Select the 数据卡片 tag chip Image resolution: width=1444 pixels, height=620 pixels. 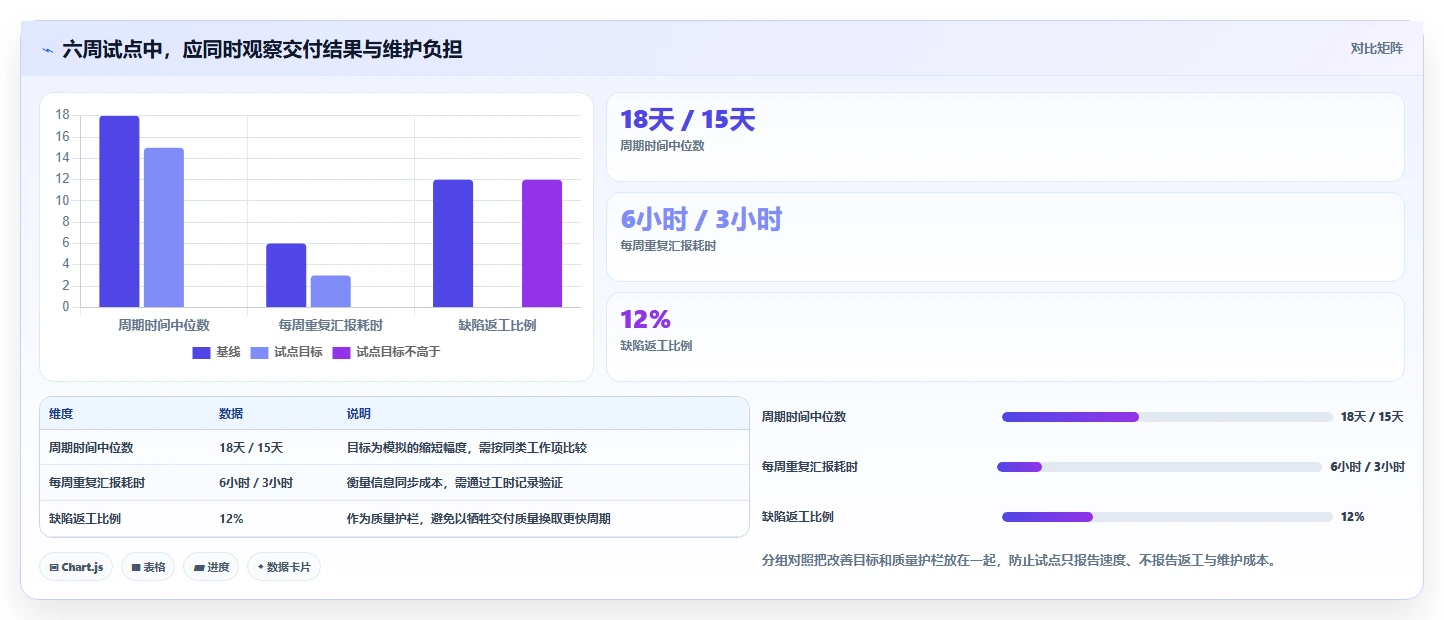[284, 567]
